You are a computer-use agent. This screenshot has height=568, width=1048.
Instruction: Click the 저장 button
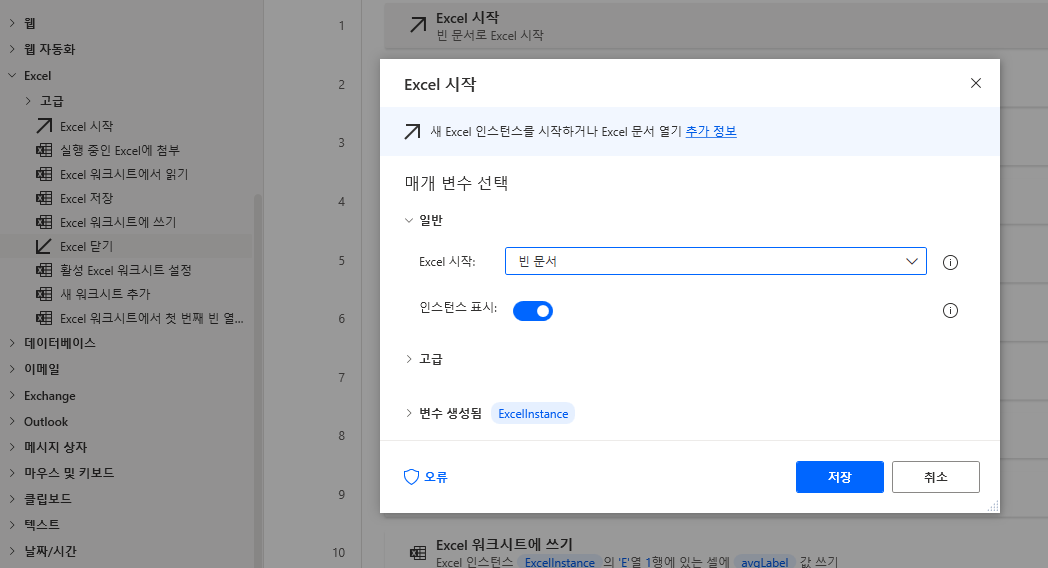pos(839,477)
